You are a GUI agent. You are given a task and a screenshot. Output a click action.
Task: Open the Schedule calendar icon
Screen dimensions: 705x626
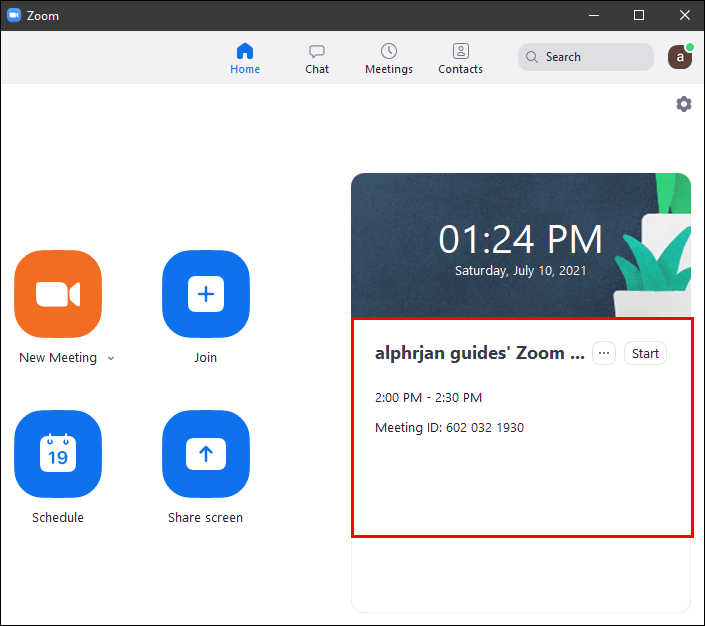pyautogui.click(x=58, y=454)
